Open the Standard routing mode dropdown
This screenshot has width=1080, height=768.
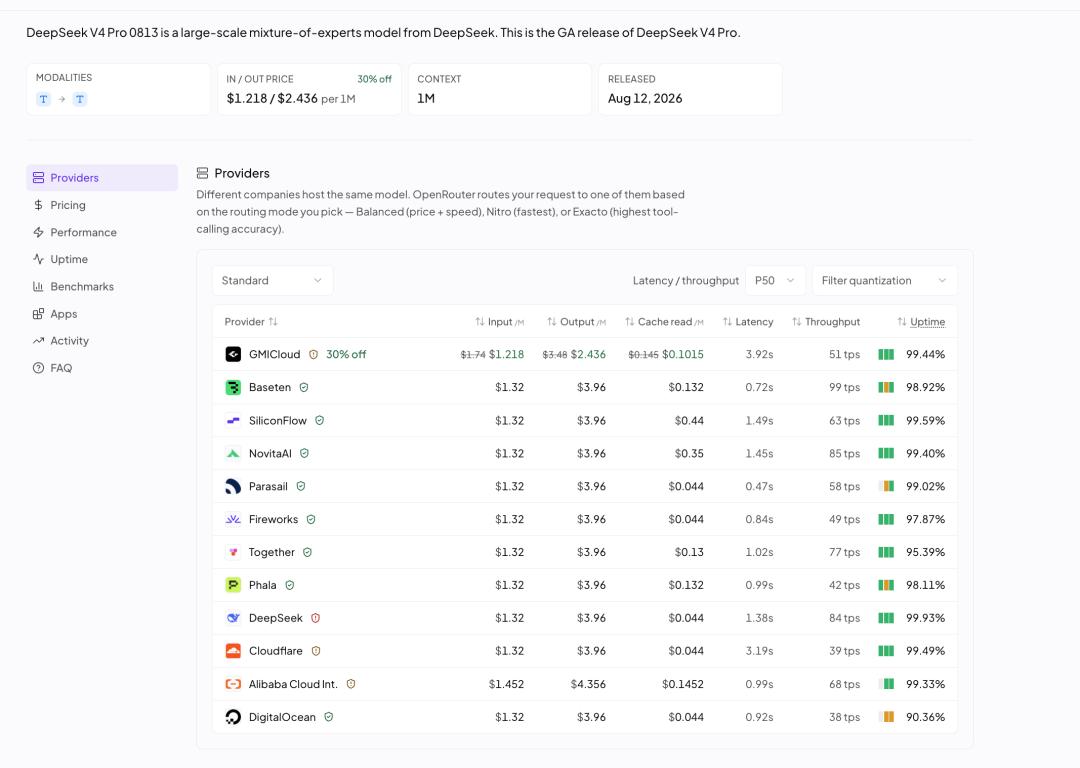272,280
